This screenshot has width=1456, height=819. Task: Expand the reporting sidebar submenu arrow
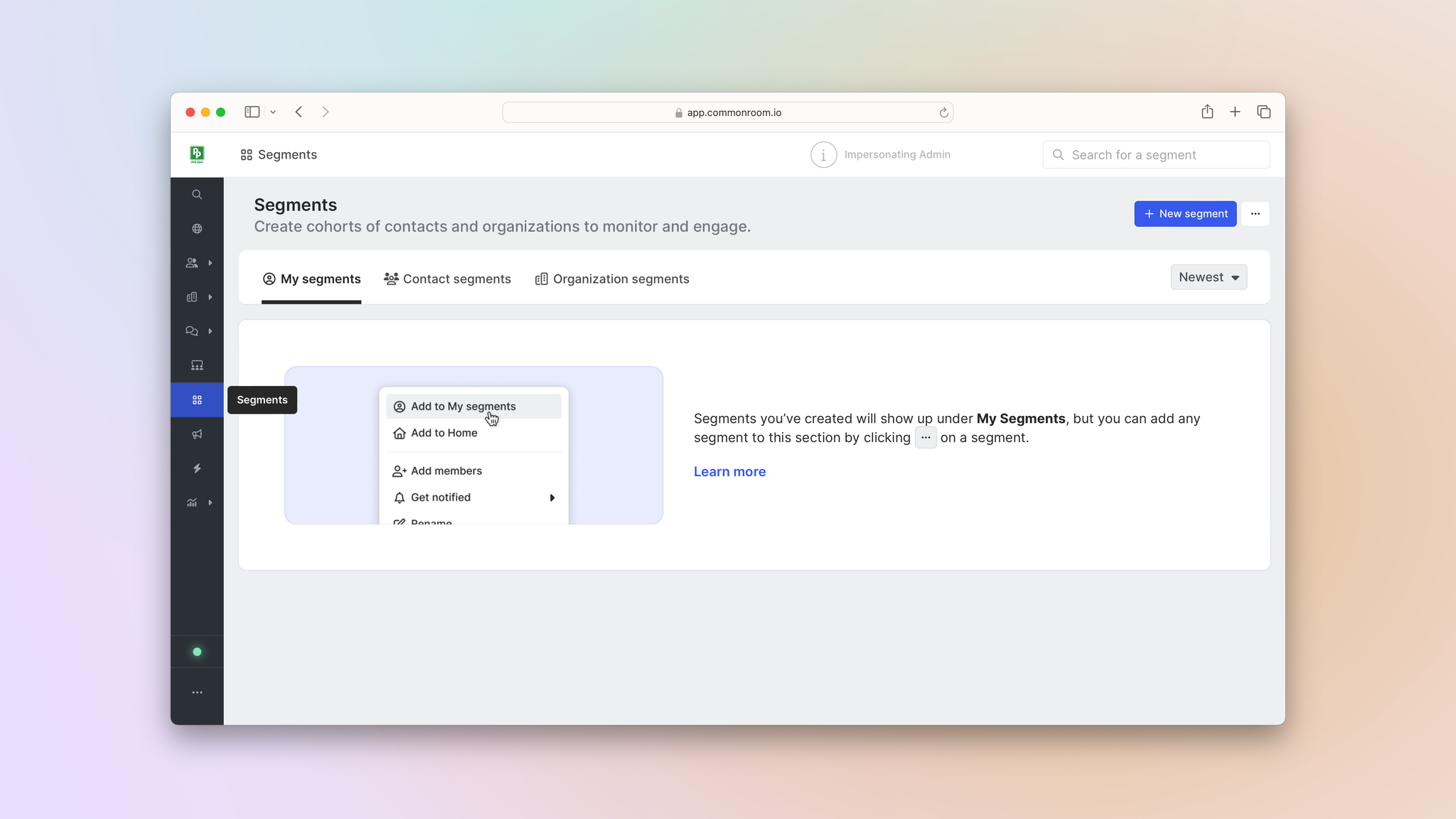(210, 502)
